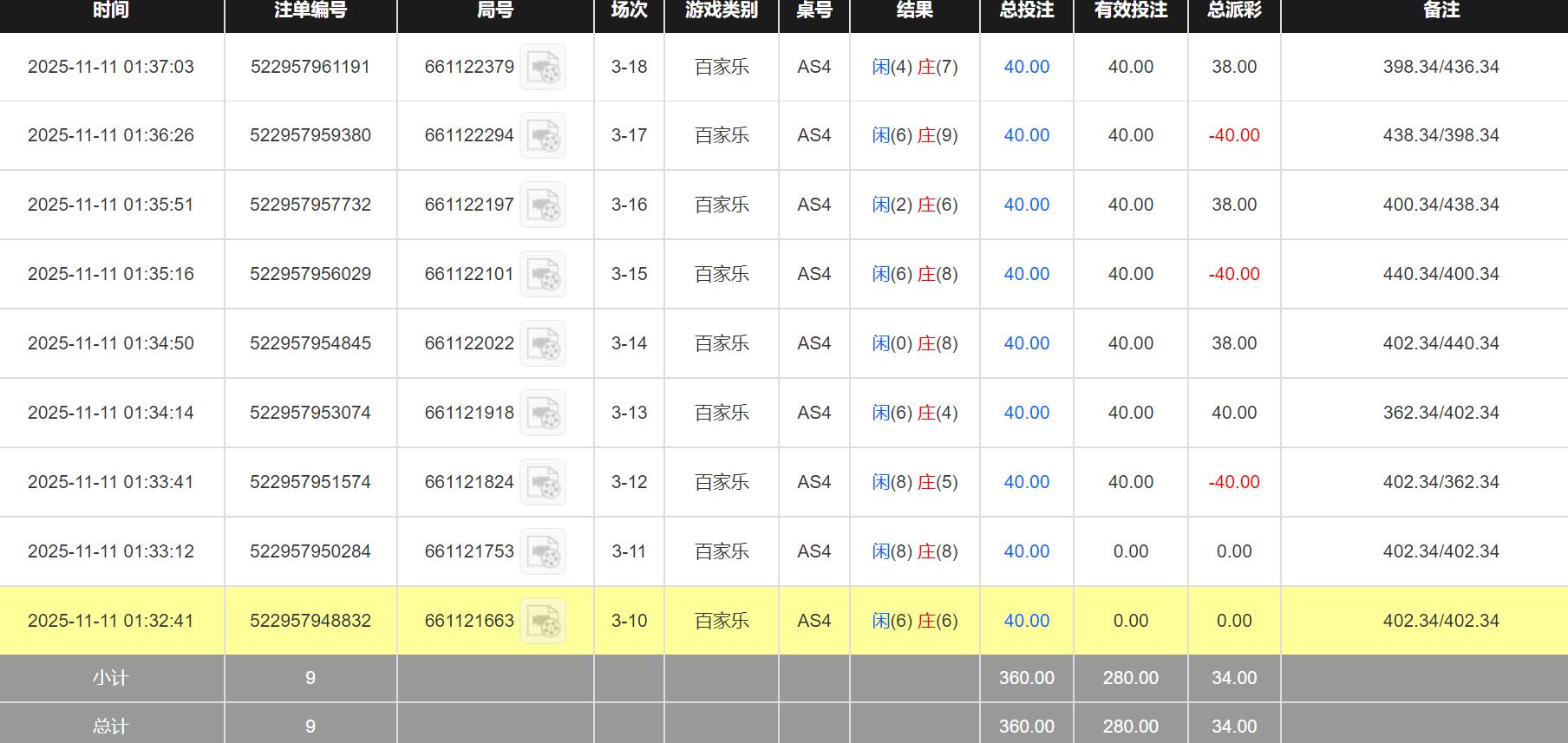1568x743 pixels.
Task: Open total bet link for order 522957951574
Action: click(1026, 482)
